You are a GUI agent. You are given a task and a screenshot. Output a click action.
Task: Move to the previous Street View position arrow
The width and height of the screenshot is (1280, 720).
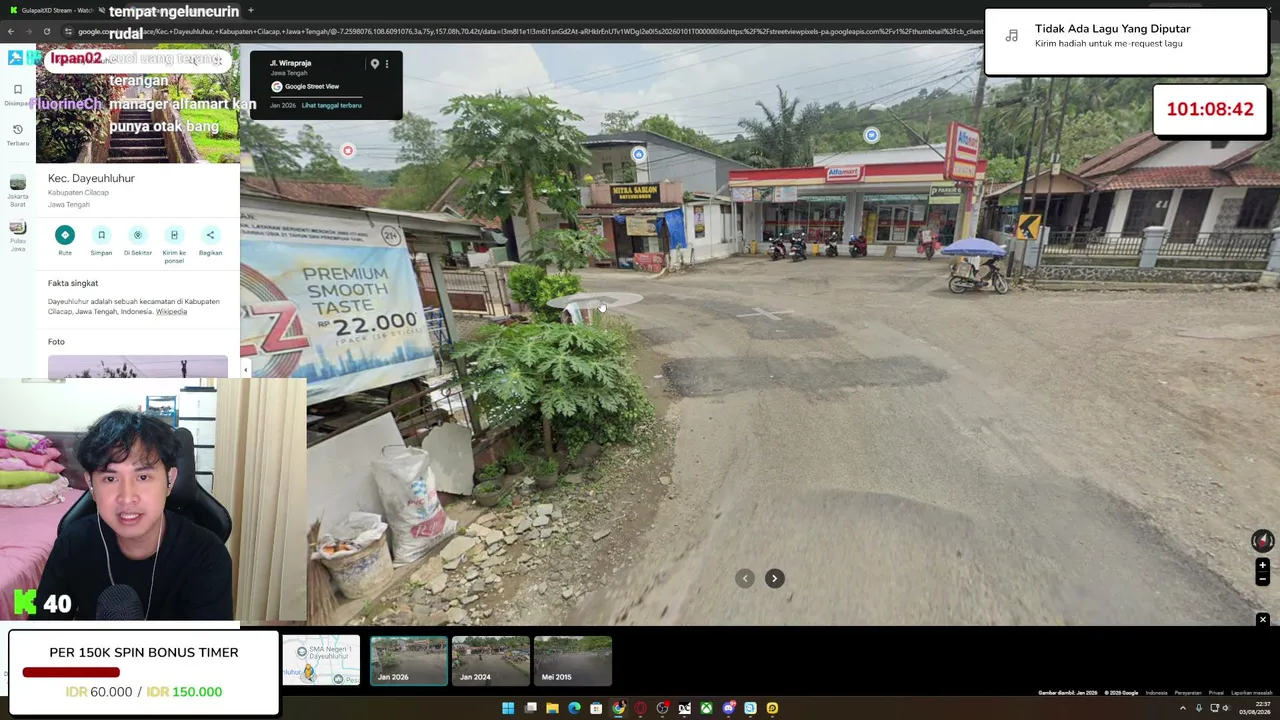pos(744,578)
